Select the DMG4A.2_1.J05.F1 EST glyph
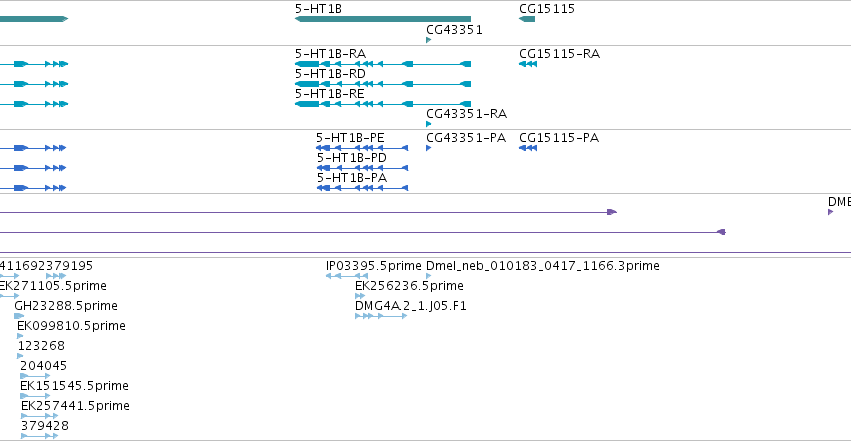The height and width of the screenshot is (441, 851). [x=381, y=316]
